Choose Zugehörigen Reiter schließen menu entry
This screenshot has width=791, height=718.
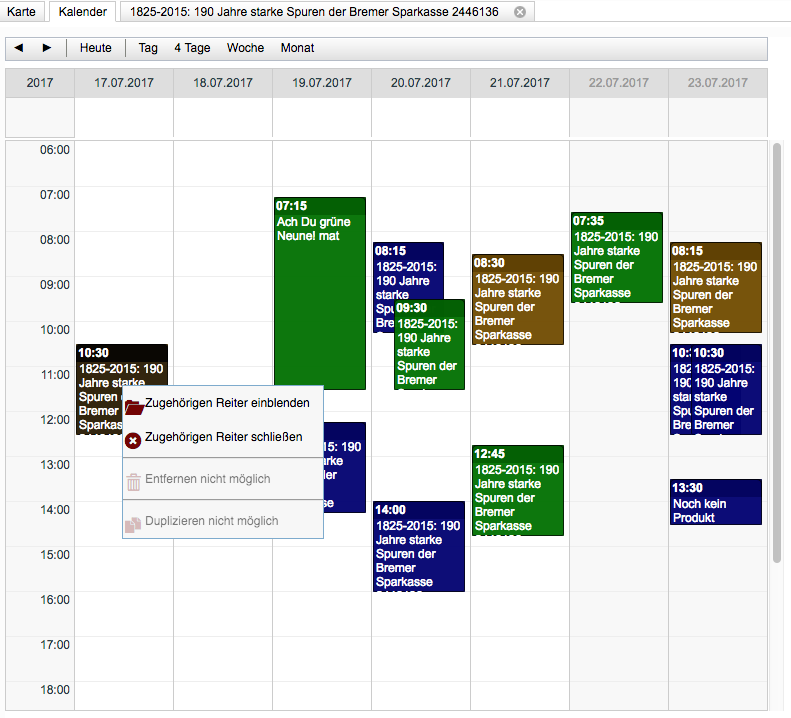[x=223, y=438]
